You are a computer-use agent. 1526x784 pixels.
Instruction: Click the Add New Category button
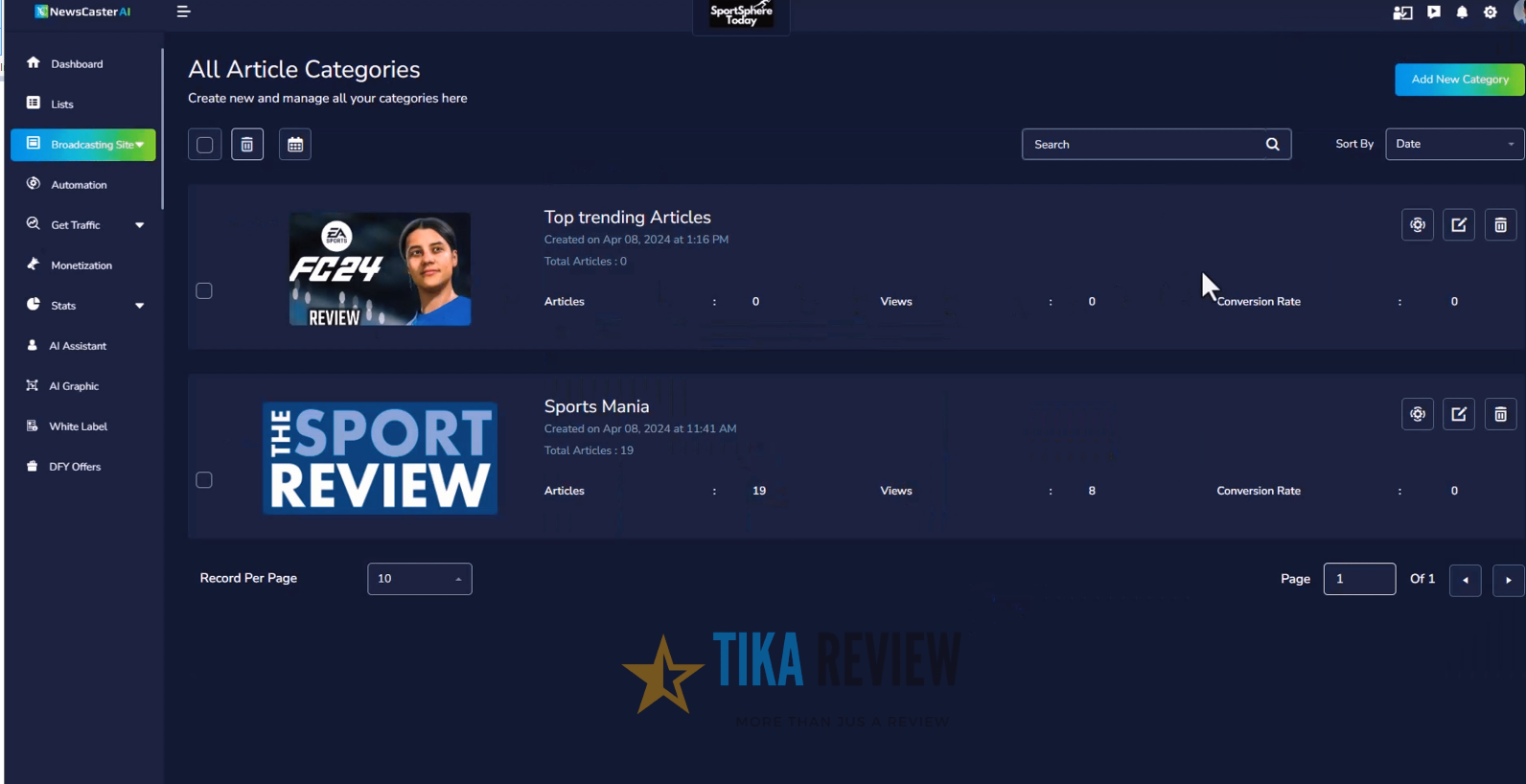coord(1459,80)
